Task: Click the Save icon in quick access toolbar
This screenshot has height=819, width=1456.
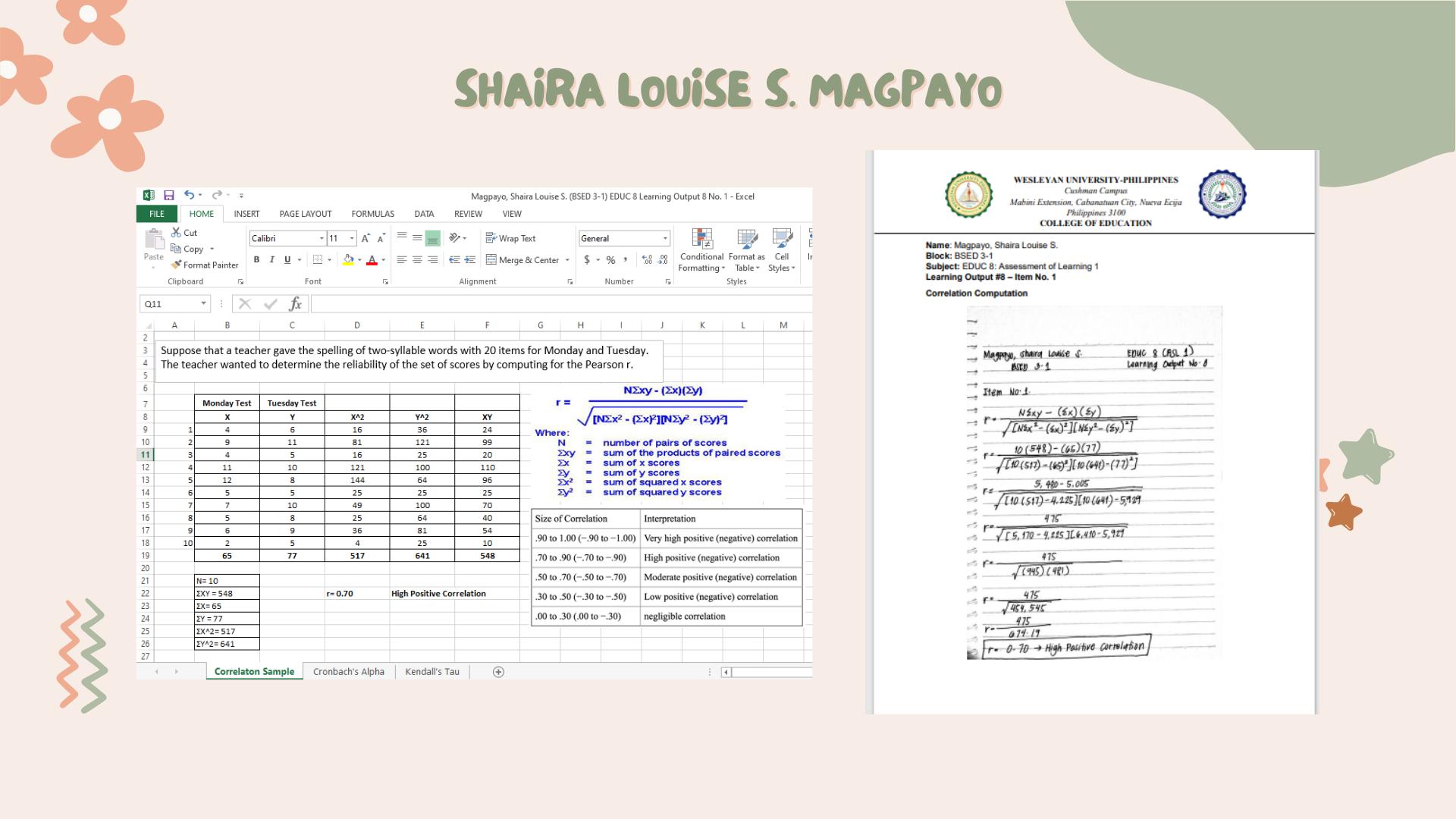Action: click(169, 196)
